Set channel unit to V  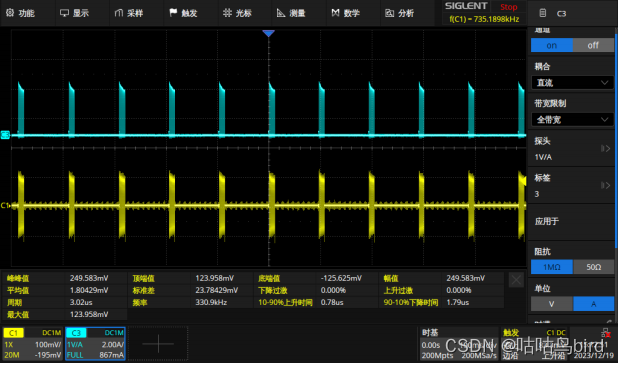(551, 304)
